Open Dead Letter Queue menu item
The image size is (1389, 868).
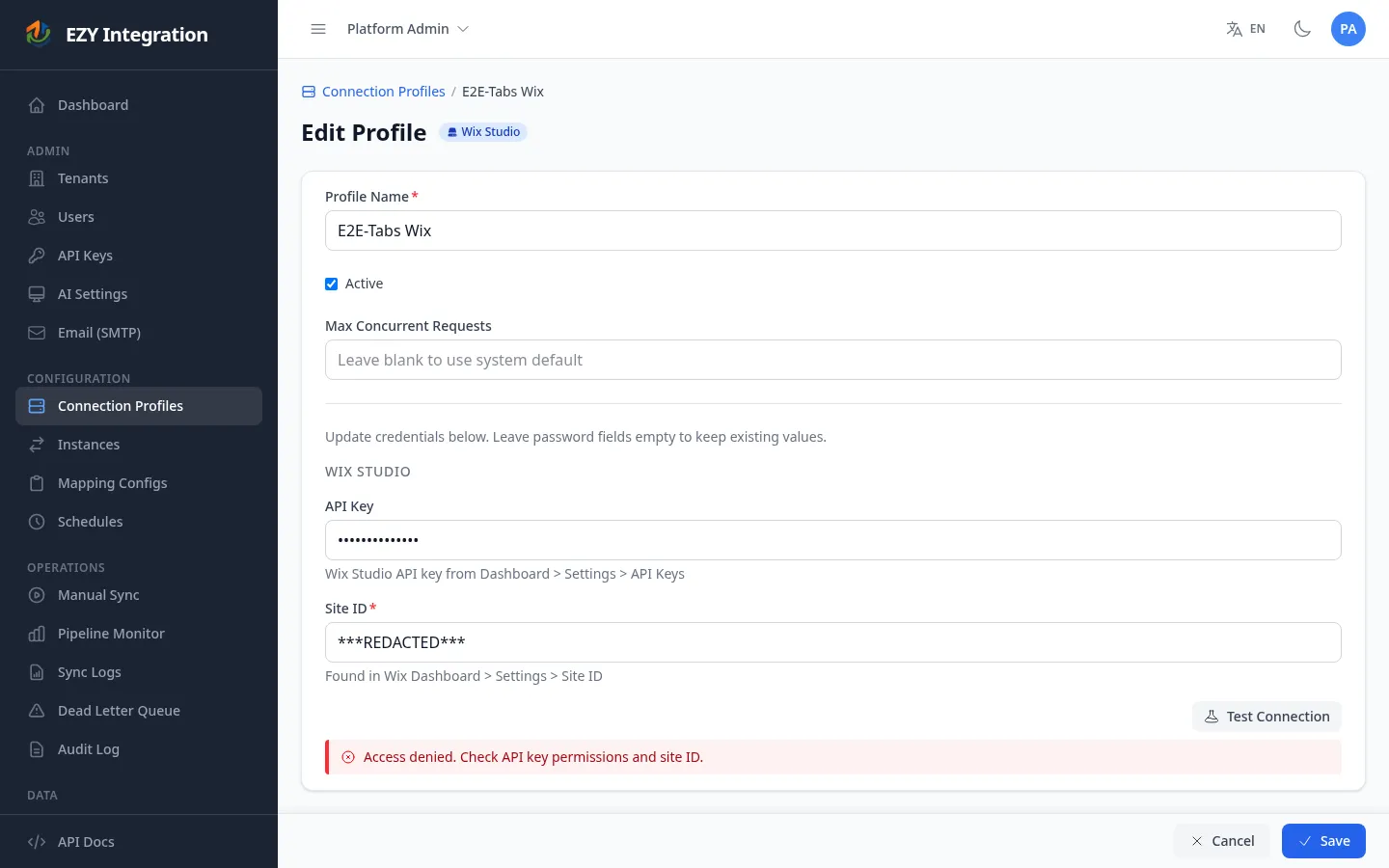point(139,711)
